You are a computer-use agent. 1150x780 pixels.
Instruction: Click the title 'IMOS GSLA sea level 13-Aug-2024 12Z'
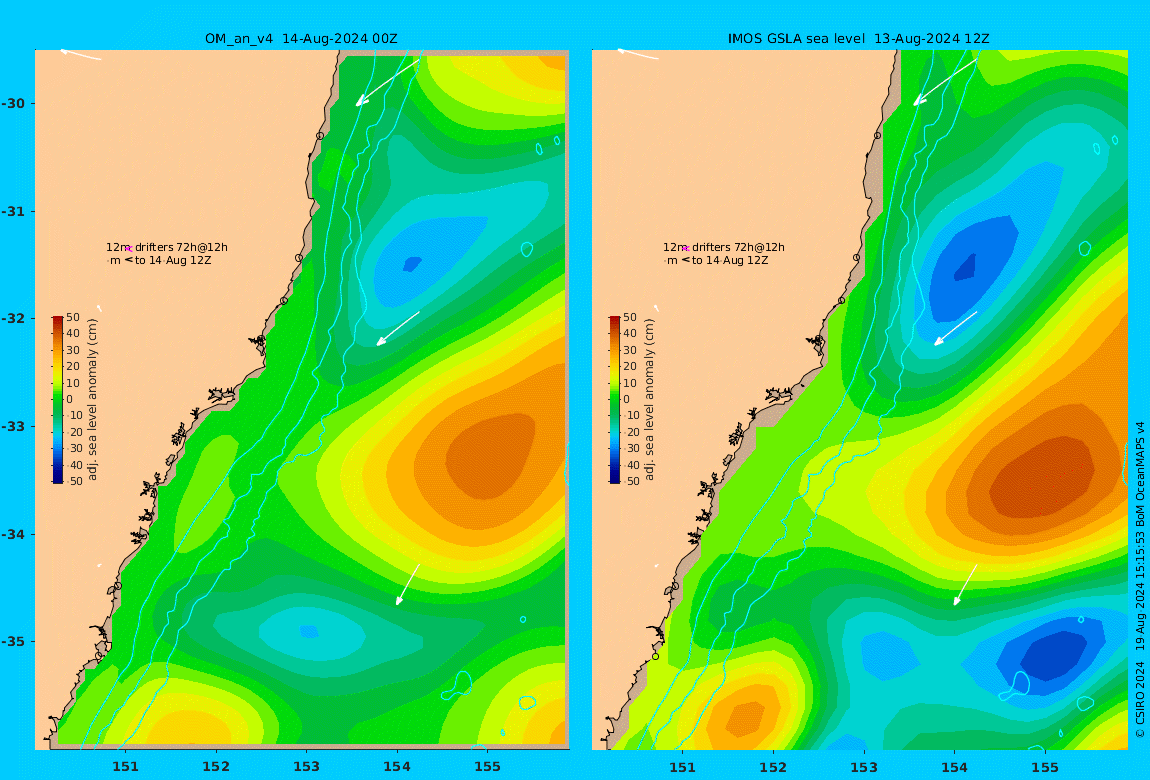(858, 39)
